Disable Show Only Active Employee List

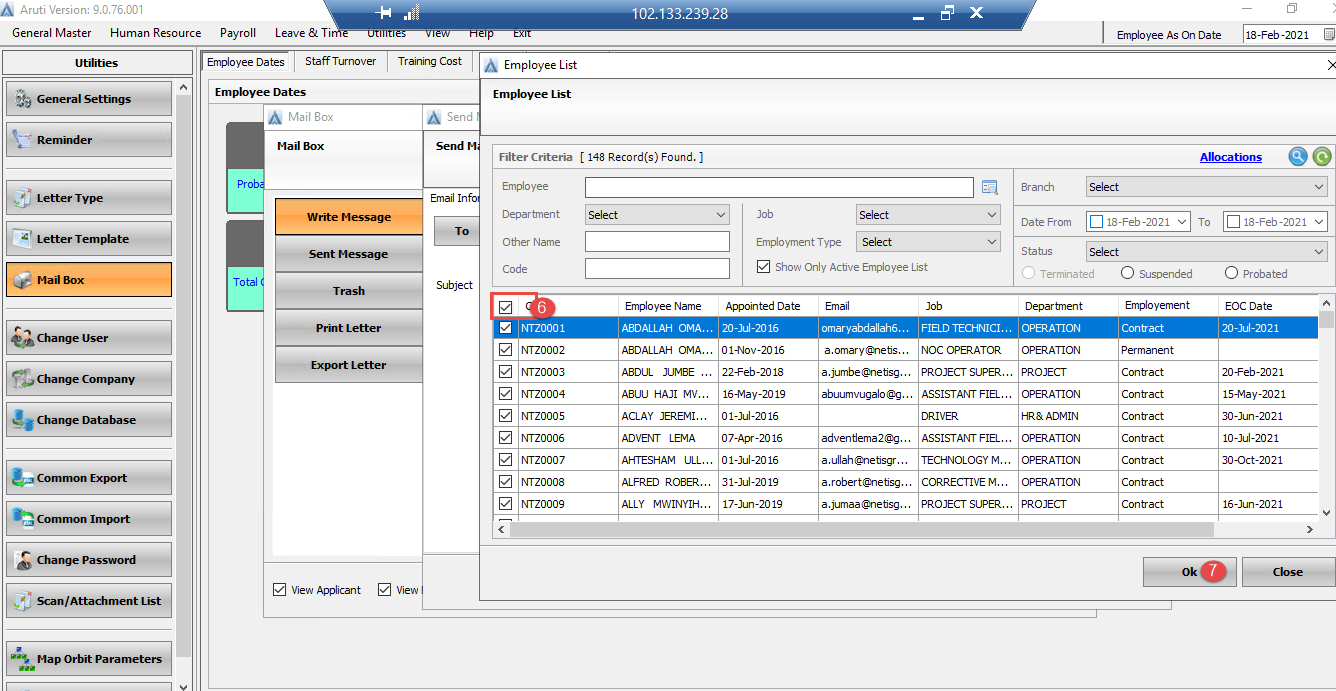(762, 266)
